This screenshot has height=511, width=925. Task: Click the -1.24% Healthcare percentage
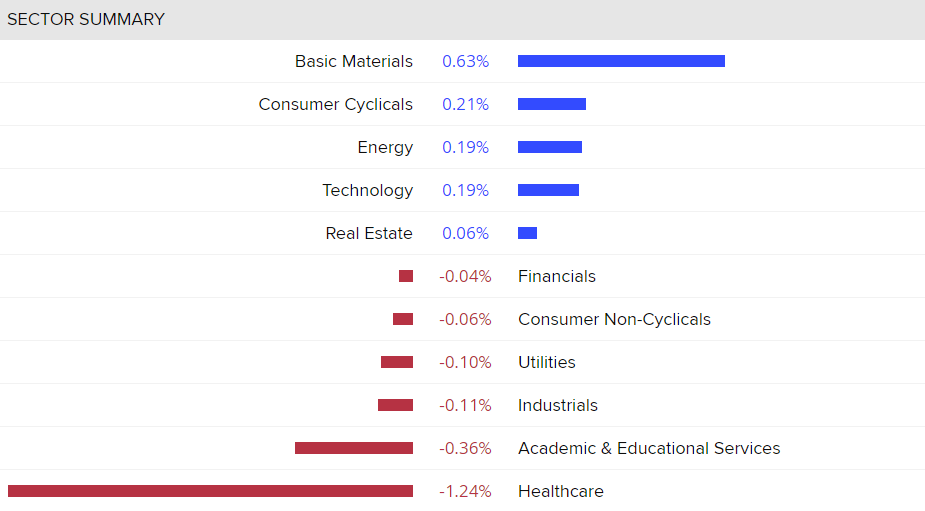465,491
